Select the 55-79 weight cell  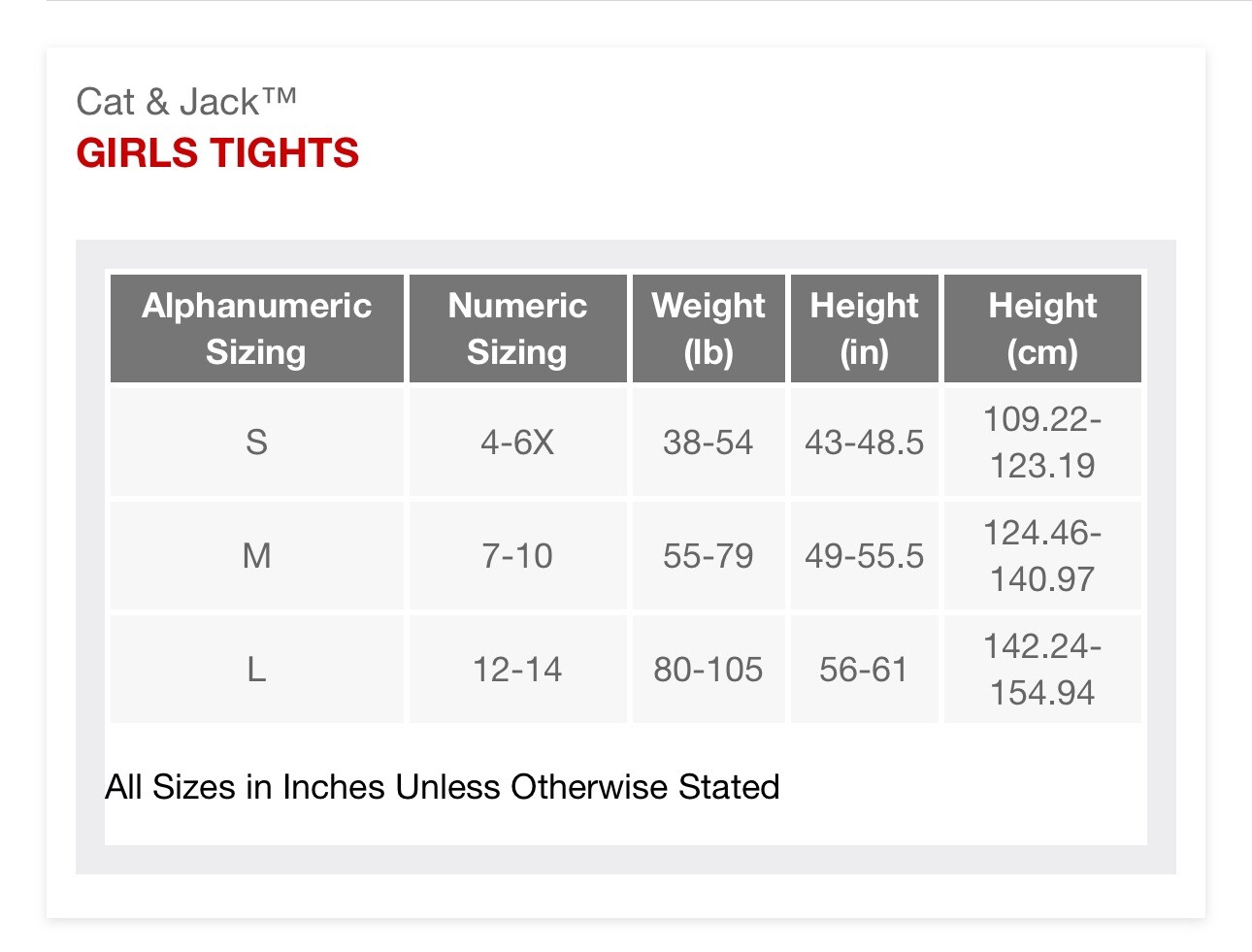708,556
